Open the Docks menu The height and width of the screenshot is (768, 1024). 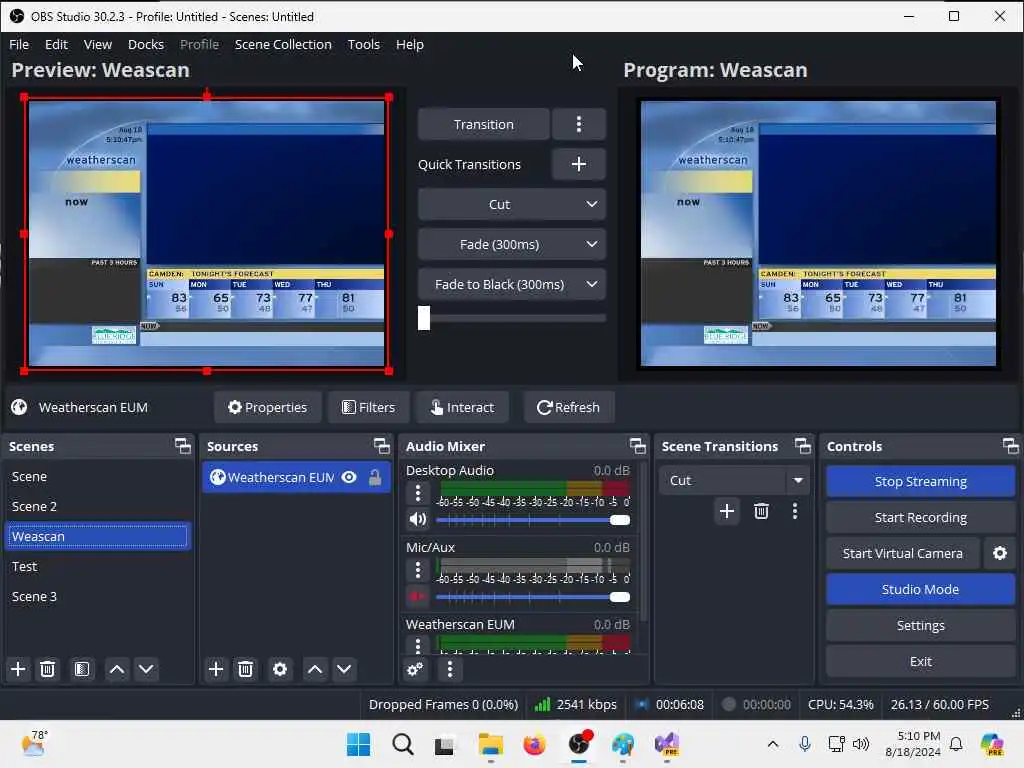click(146, 44)
